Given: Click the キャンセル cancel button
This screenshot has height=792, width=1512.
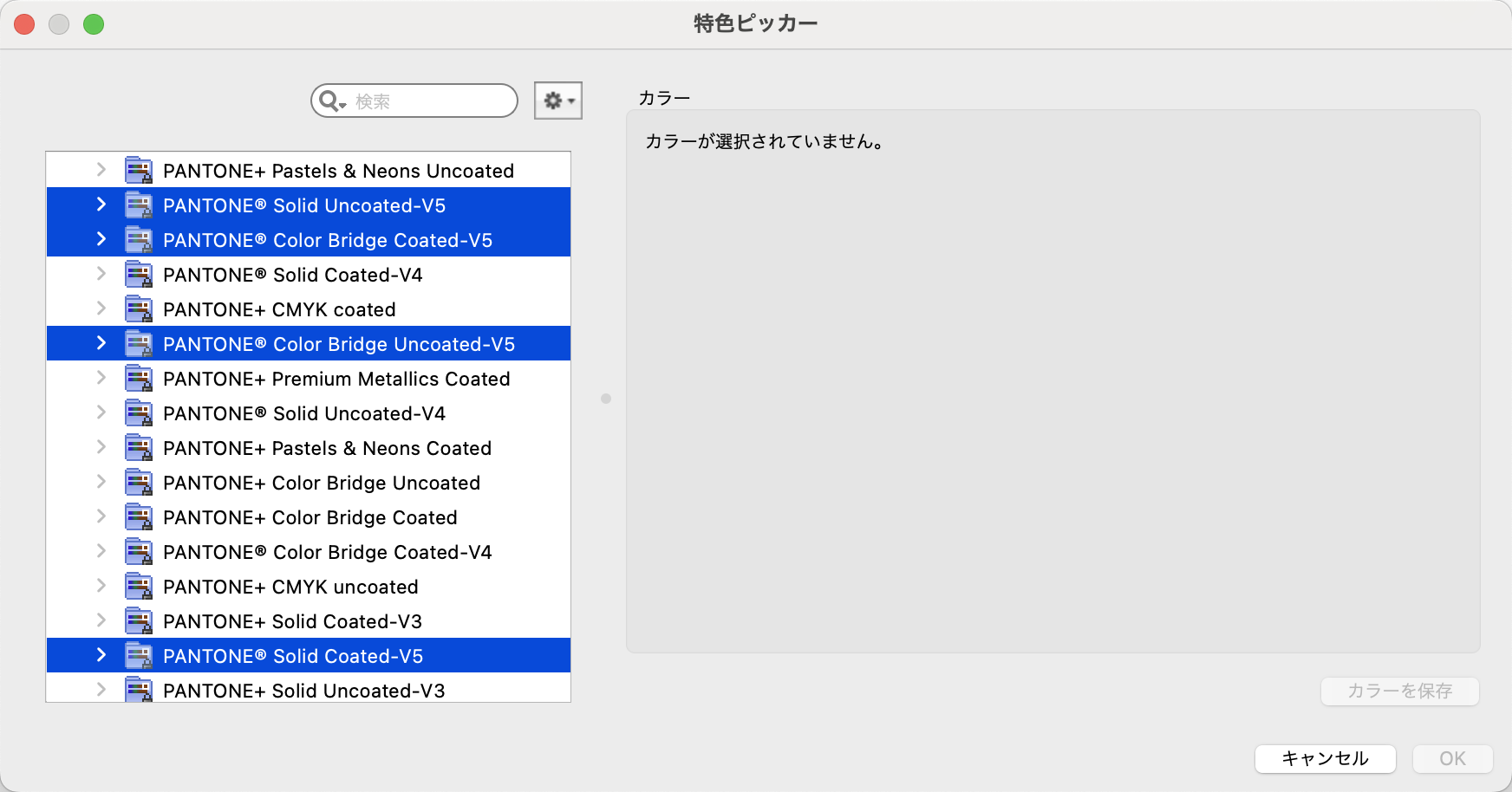Looking at the screenshot, I should pyautogui.click(x=1325, y=758).
